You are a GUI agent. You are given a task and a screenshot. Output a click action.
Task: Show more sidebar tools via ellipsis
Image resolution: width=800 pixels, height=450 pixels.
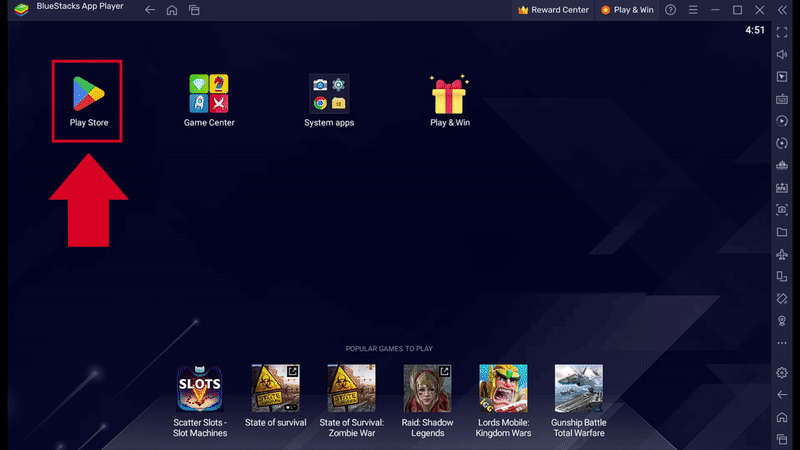point(782,343)
